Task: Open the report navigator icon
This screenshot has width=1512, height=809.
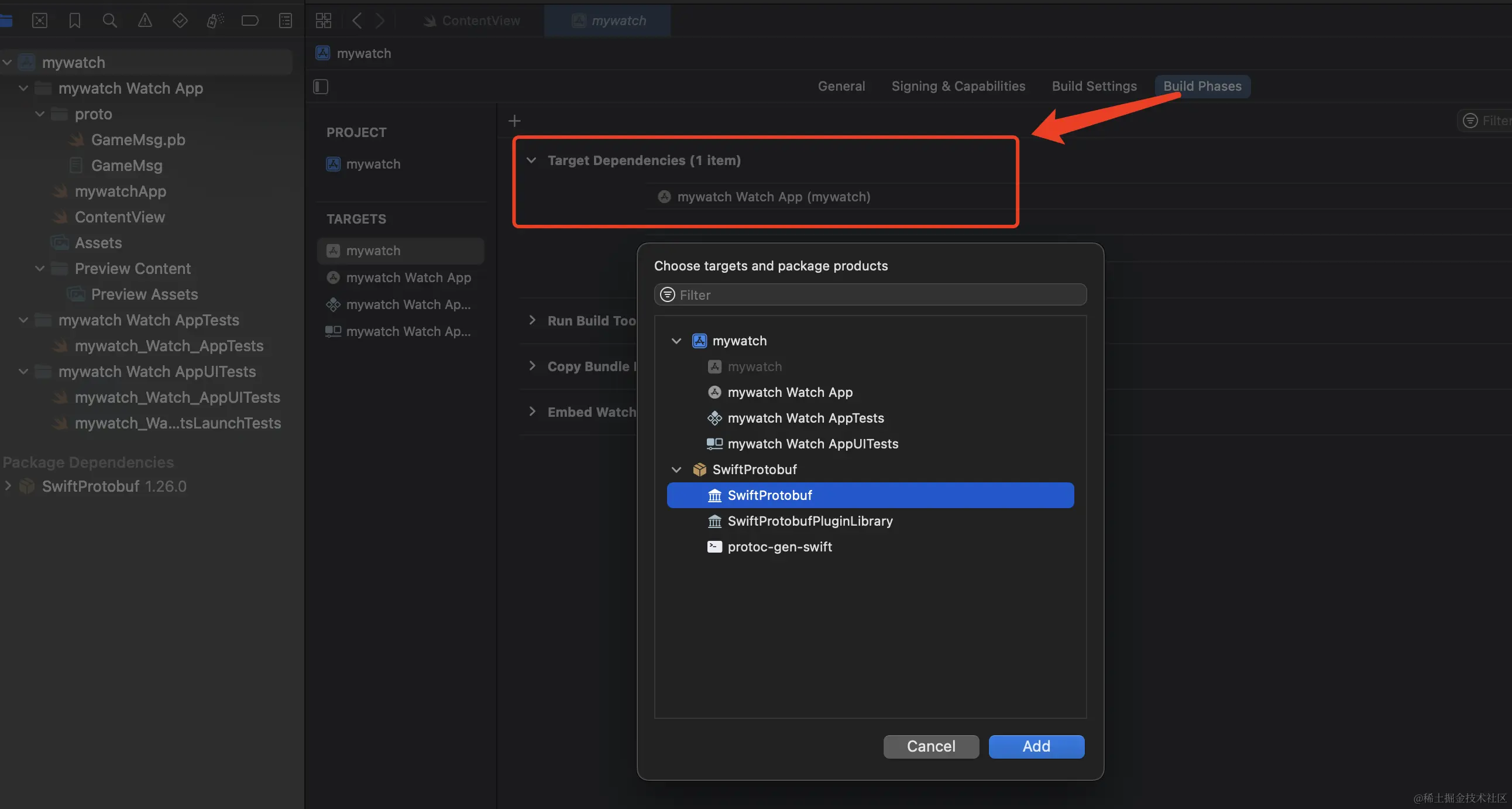Action: 286,21
